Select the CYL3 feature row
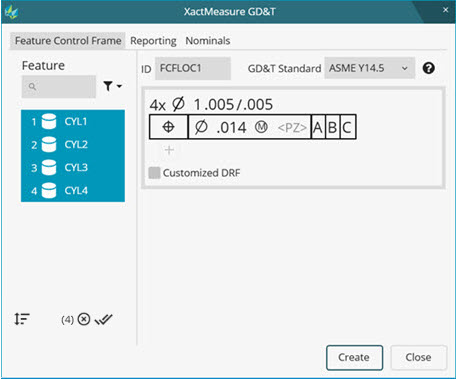Image resolution: width=456 pixels, height=379 pixels. tap(73, 167)
